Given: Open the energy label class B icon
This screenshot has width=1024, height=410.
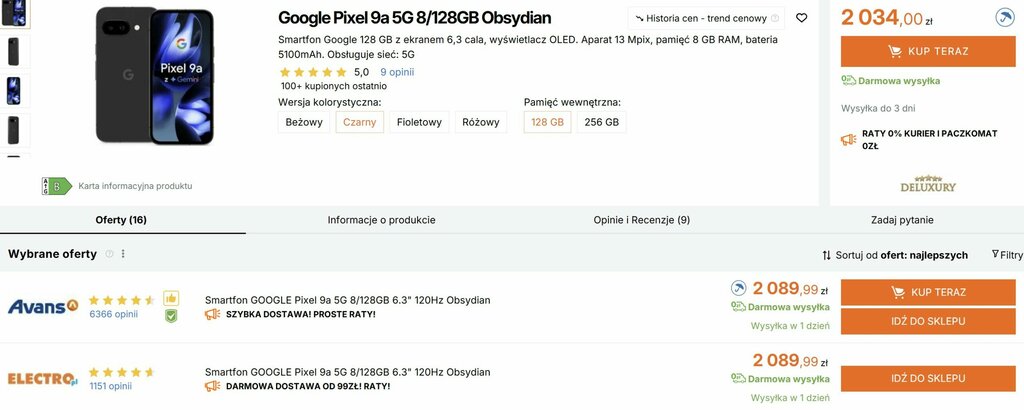Looking at the screenshot, I should tap(56, 186).
